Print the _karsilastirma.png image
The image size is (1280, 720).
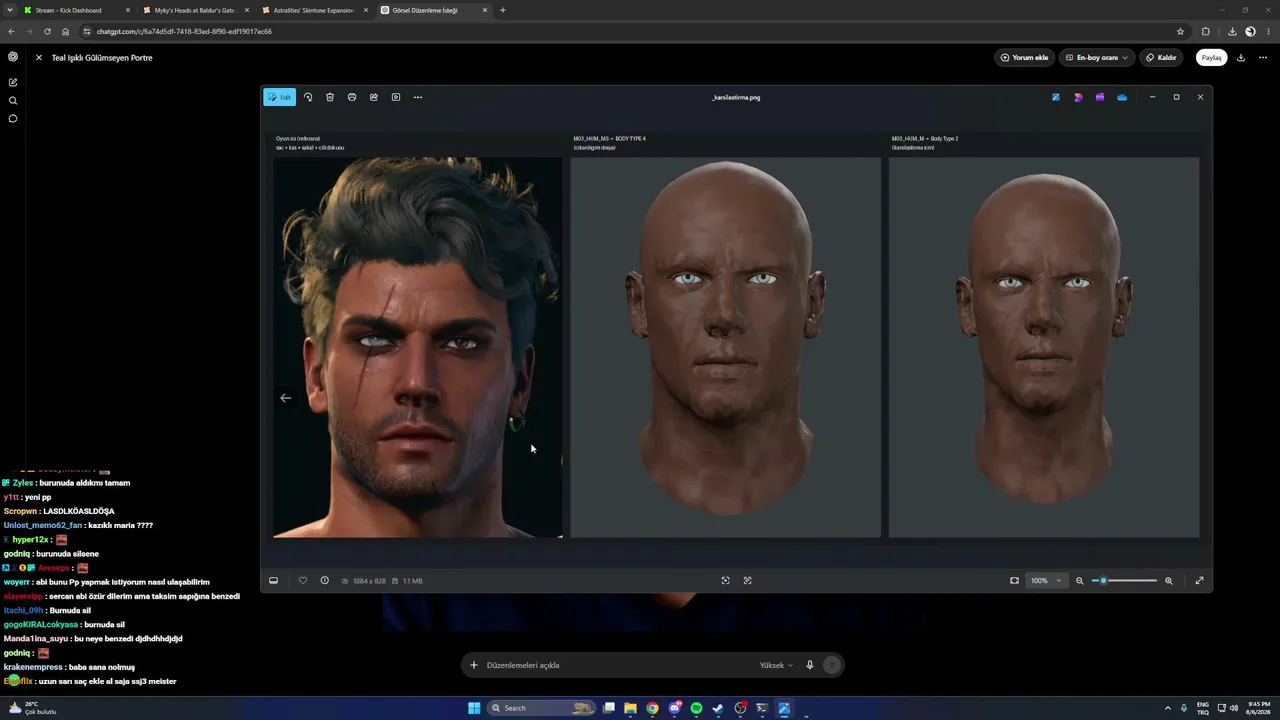coord(352,97)
